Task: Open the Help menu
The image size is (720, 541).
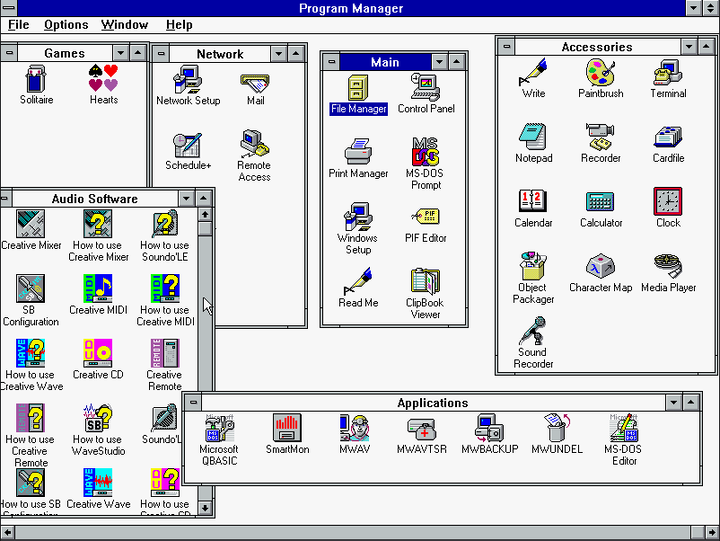Action: click(x=179, y=25)
